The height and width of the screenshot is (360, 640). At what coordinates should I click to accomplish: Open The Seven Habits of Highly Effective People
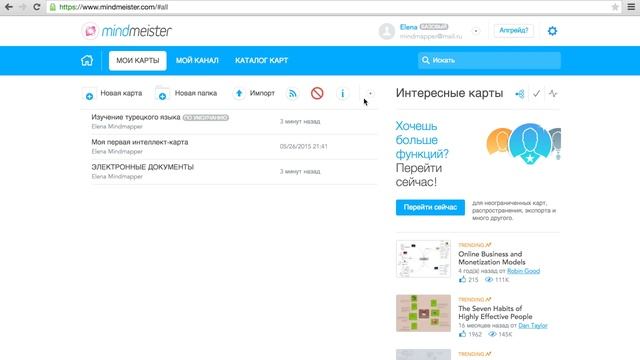tap(495, 313)
